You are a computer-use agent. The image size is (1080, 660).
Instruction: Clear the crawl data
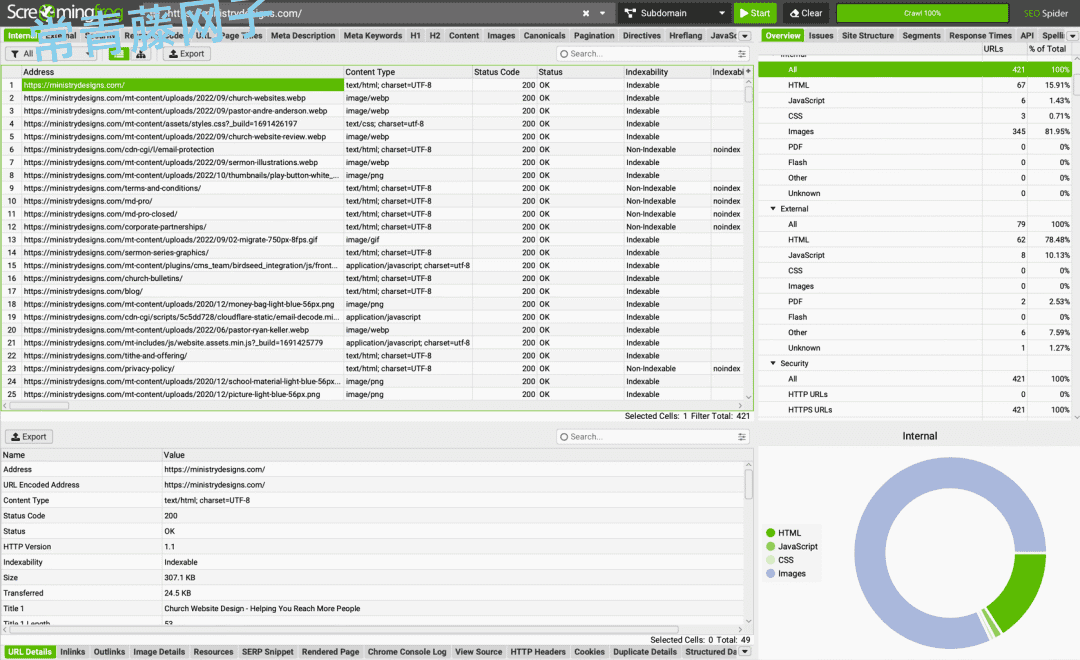(806, 13)
